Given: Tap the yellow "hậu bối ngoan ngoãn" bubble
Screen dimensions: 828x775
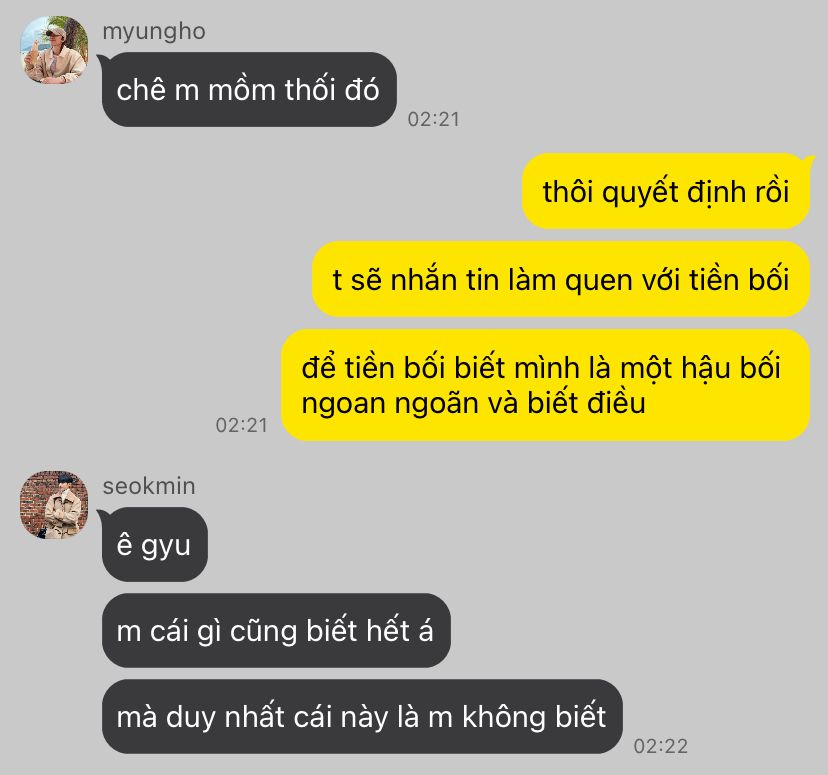Looking at the screenshot, I should point(545,385).
